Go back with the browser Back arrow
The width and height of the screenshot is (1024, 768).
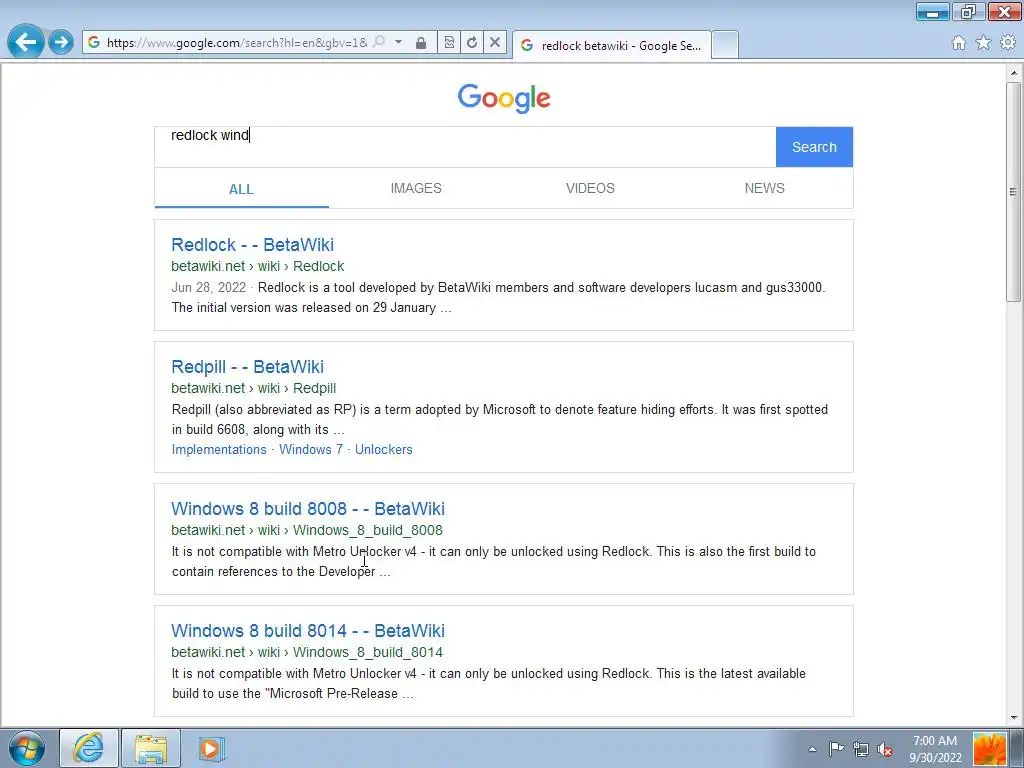pos(25,42)
